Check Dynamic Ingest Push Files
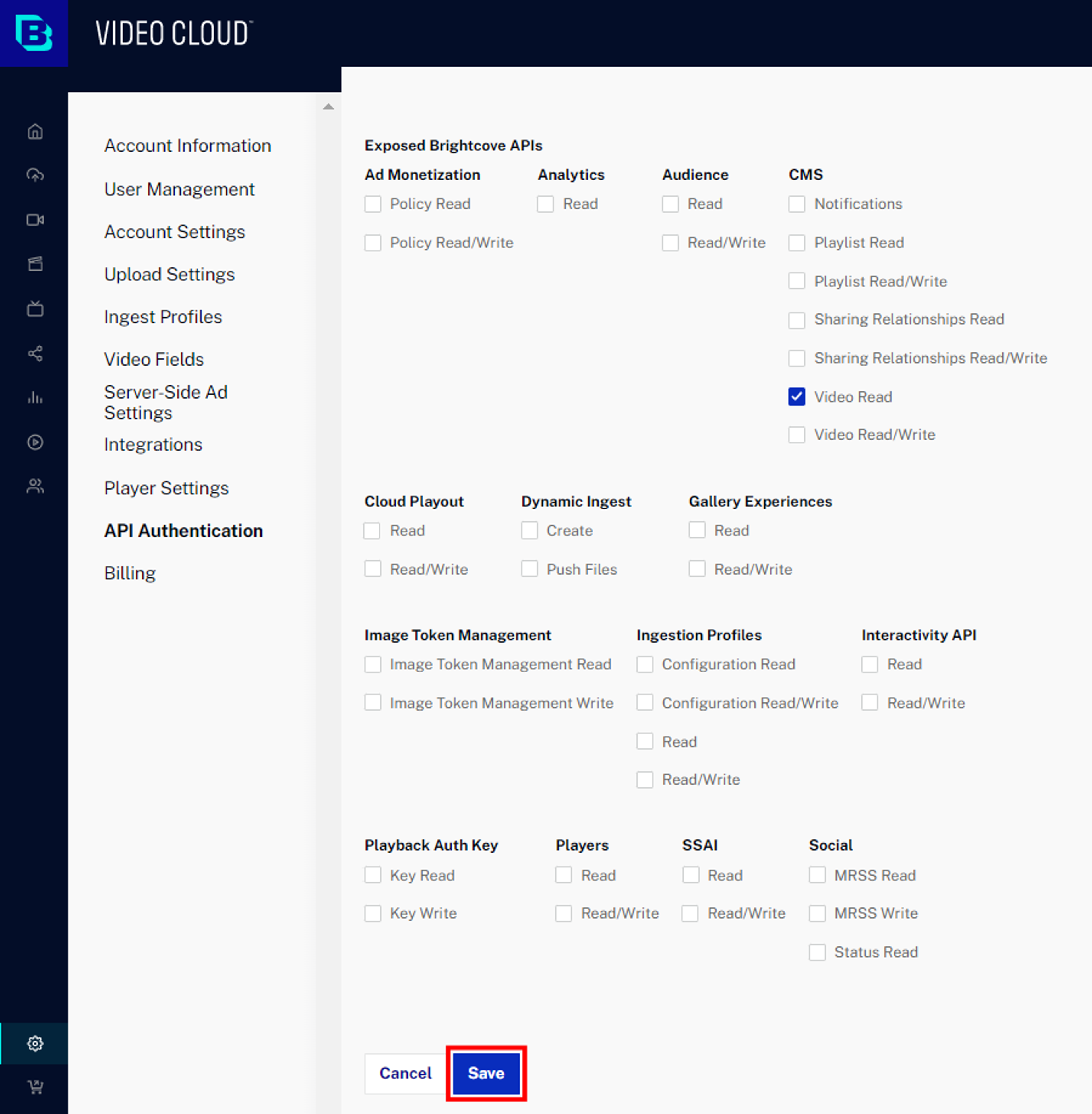 pyautogui.click(x=530, y=569)
